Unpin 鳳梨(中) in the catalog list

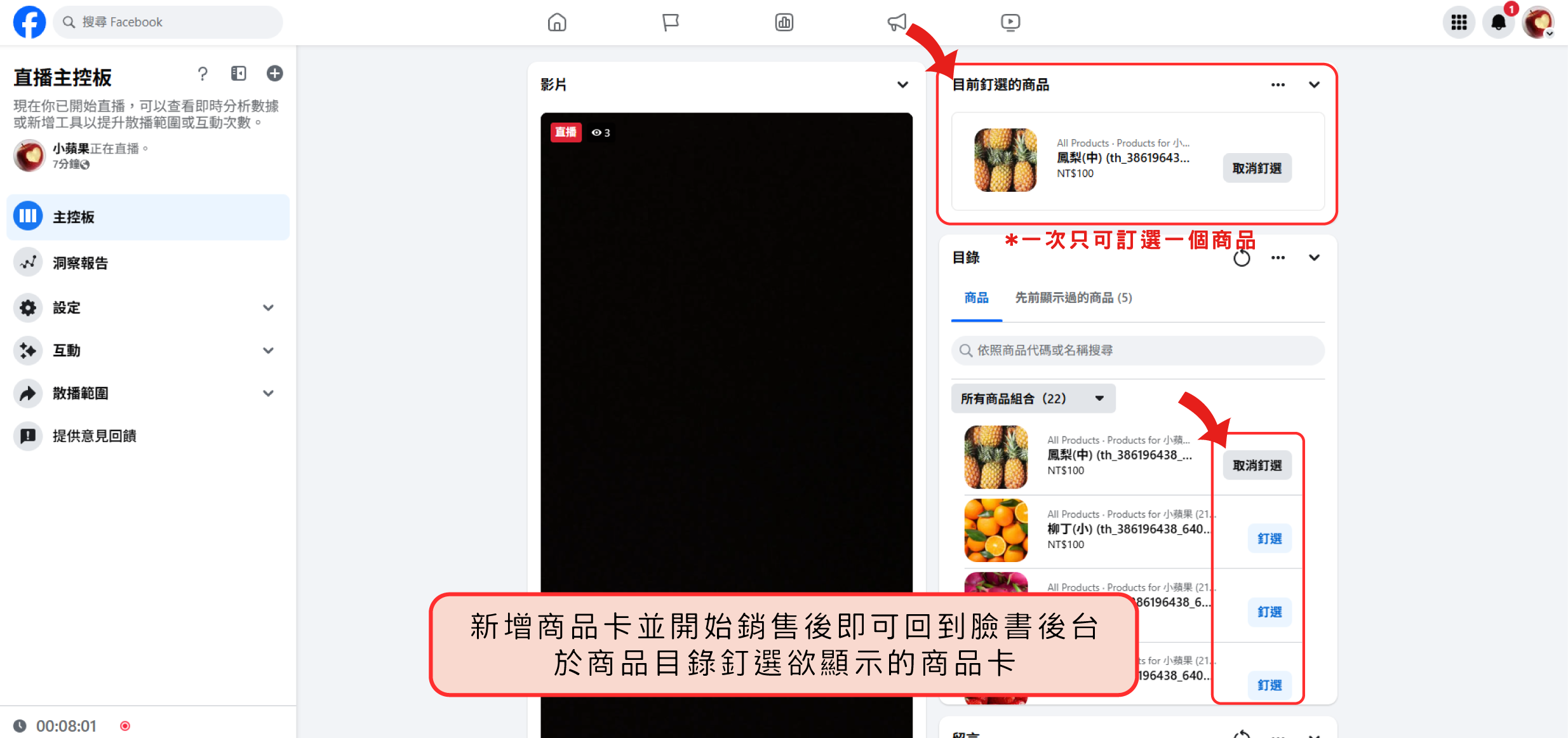[x=1257, y=466]
